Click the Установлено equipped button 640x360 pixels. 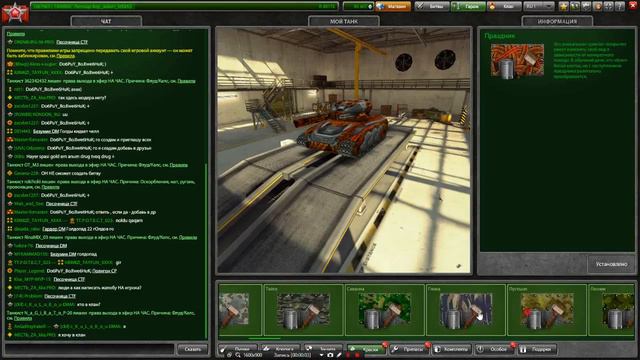point(611,264)
